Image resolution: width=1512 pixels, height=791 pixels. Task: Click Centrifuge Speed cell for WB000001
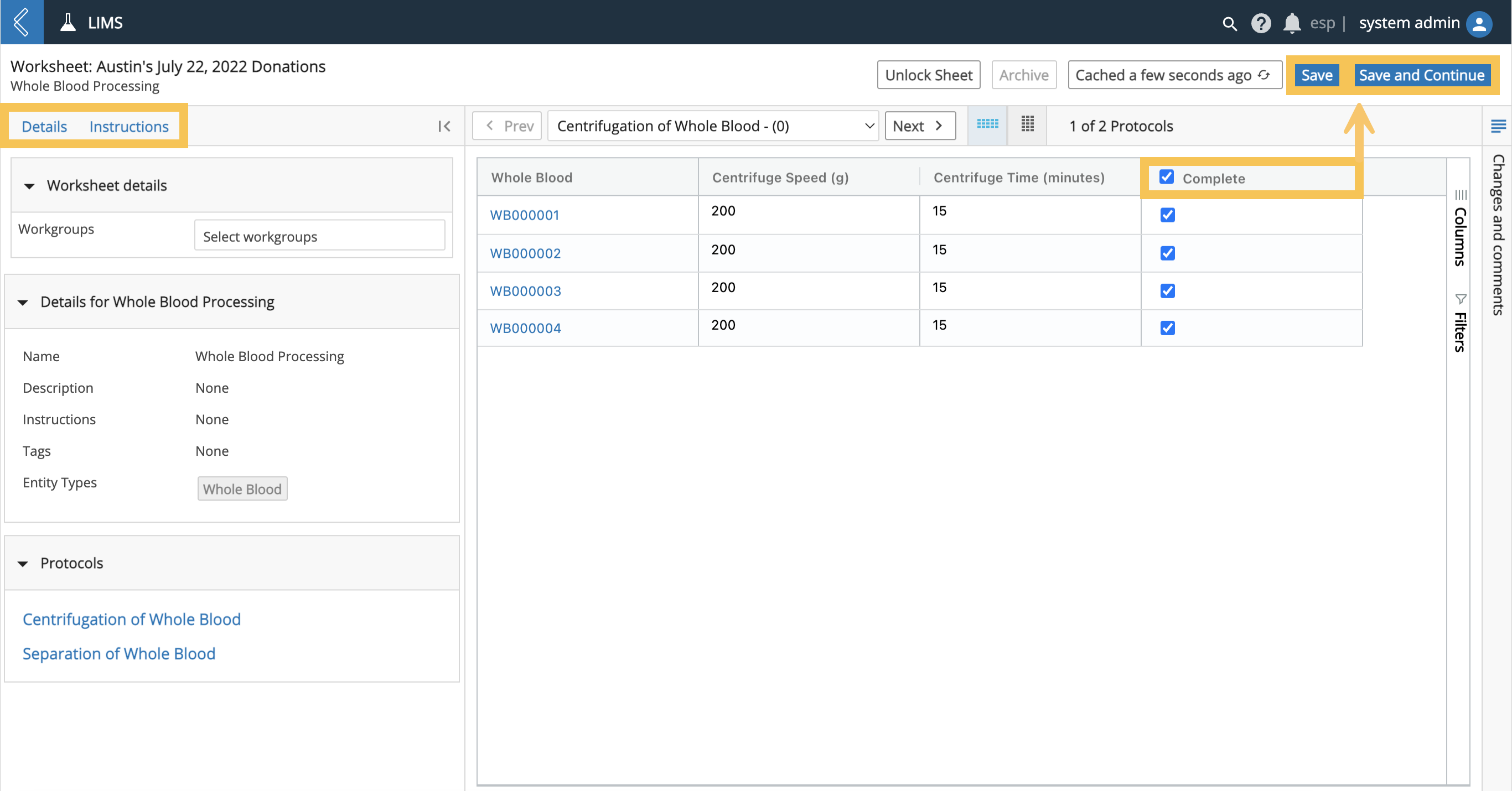click(808, 215)
